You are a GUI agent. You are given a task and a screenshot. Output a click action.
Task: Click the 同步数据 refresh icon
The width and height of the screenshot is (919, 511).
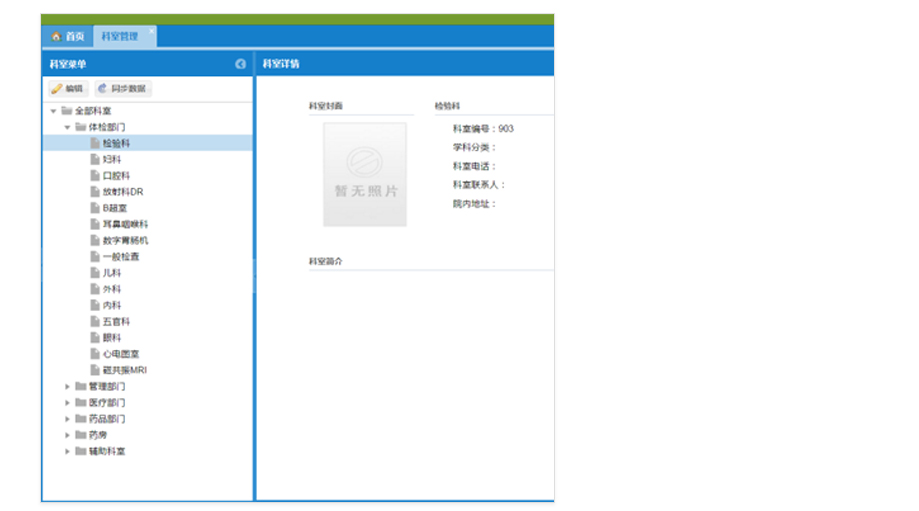click(x=102, y=89)
